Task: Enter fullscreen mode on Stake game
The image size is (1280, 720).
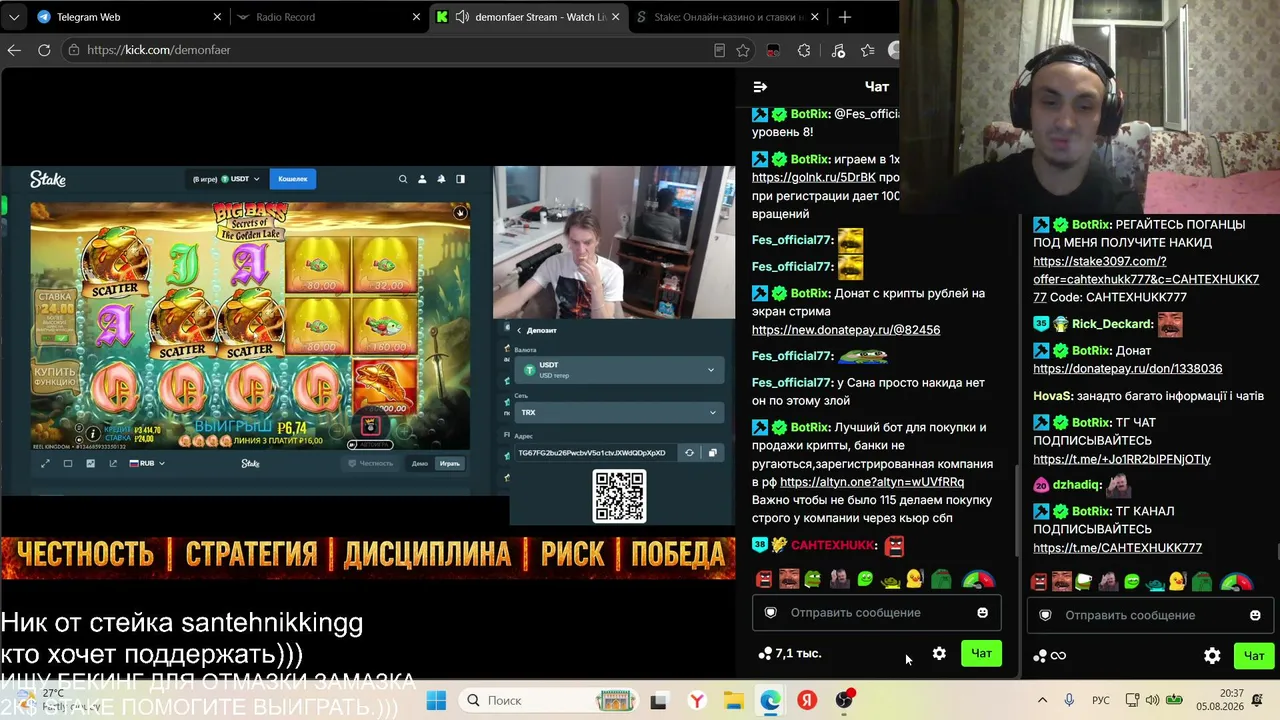Action: click(x=45, y=463)
